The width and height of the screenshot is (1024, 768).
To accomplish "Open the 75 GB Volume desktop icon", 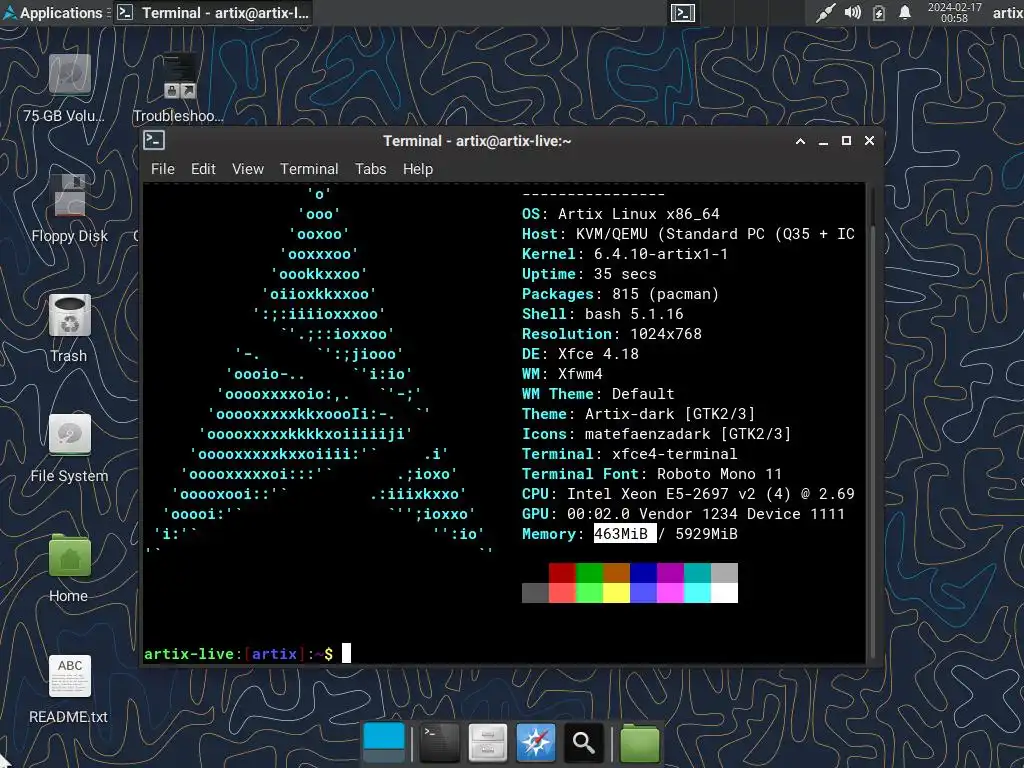I will click(x=68, y=87).
